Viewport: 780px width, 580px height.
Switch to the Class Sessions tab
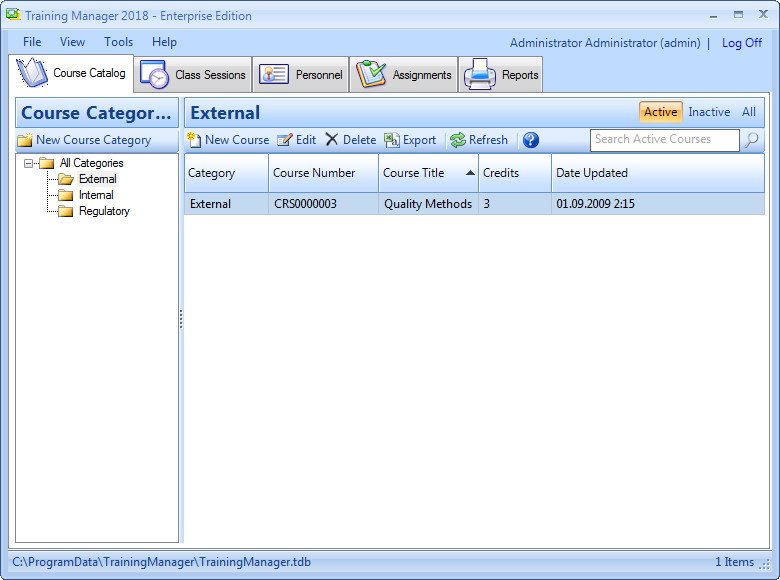(194, 75)
